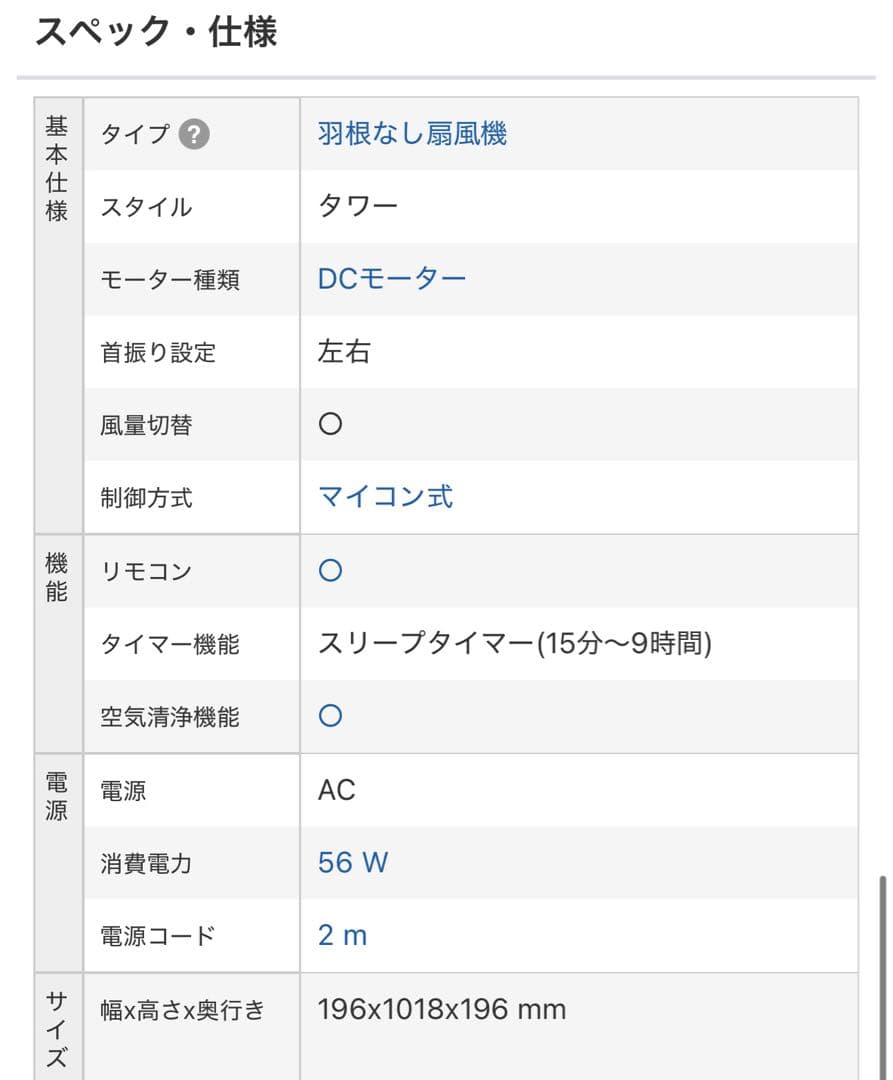Select the 電源 category header cell
Viewport: 893px width, 1080px height.
57,797
